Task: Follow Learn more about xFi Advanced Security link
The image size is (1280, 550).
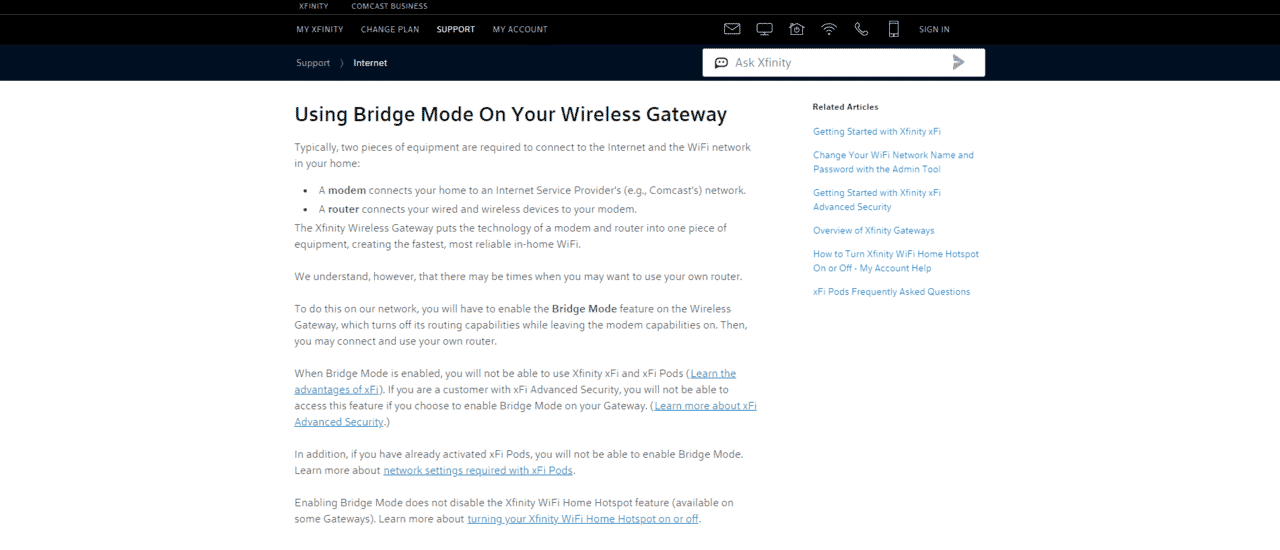Action: (x=525, y=414)
